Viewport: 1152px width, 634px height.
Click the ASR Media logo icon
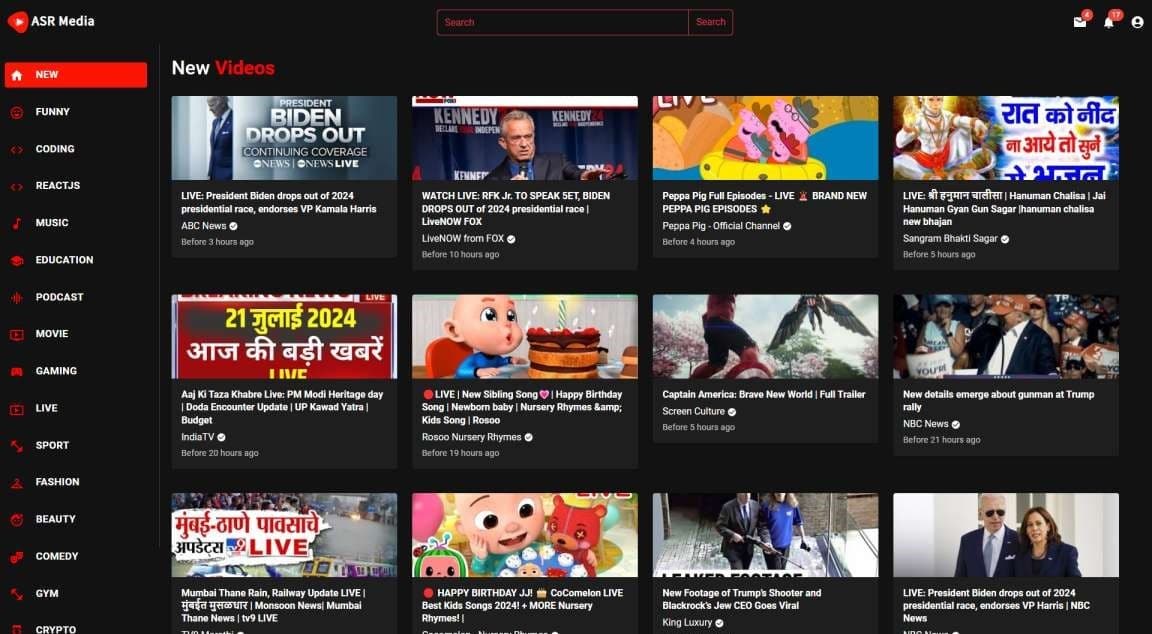coord(18,22)
